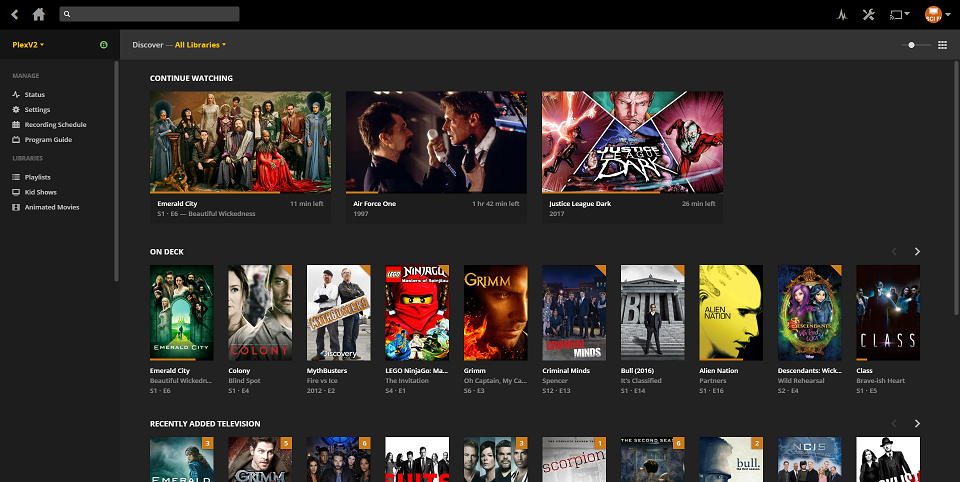
Task: Go to previous On Deck page arrow
Action: tap(894, 252)
